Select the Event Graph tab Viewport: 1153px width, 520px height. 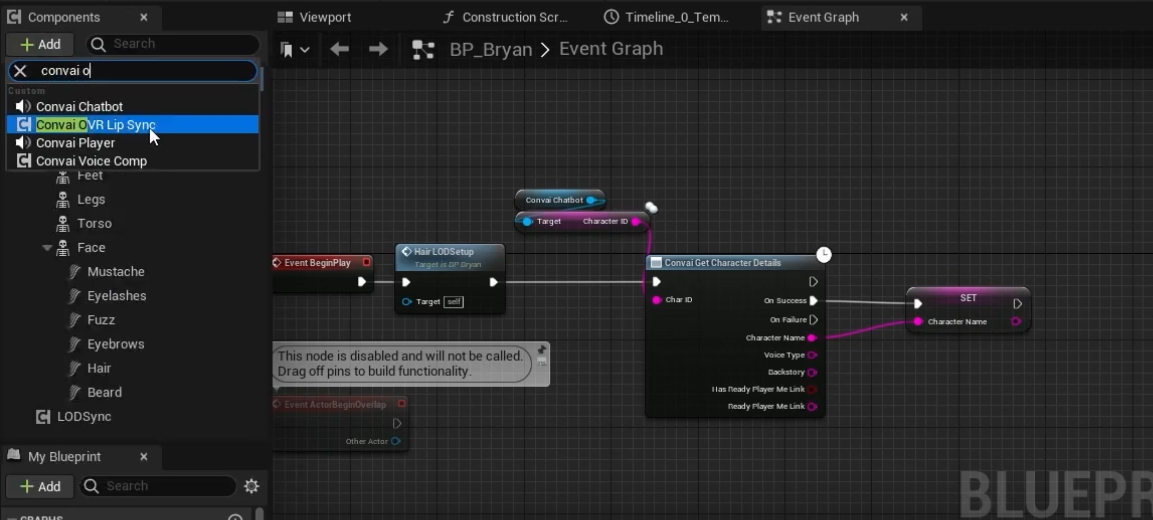point(823,17)
